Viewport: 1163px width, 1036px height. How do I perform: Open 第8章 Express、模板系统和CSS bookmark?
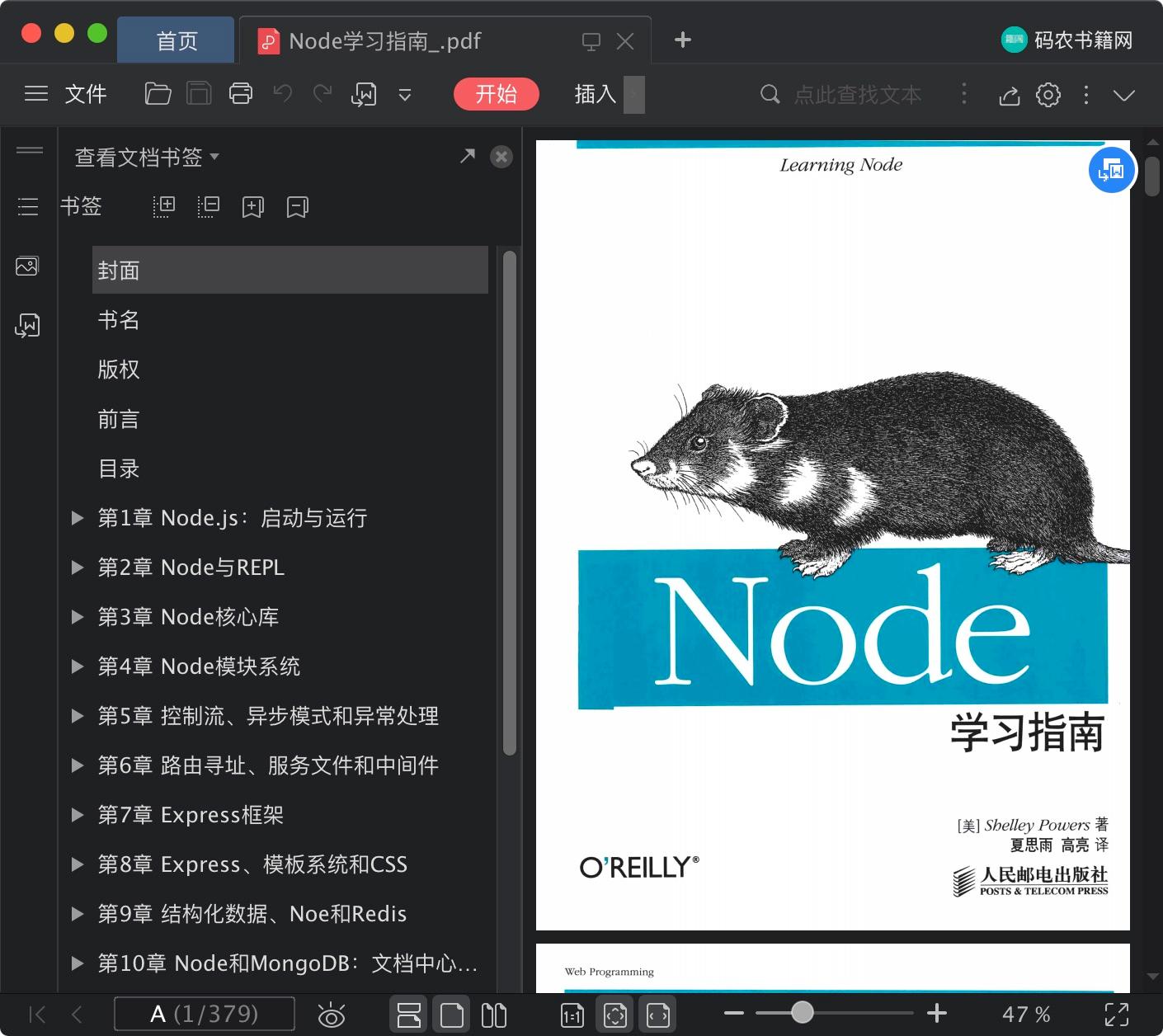pyautogui.click(x=252, y=864)
